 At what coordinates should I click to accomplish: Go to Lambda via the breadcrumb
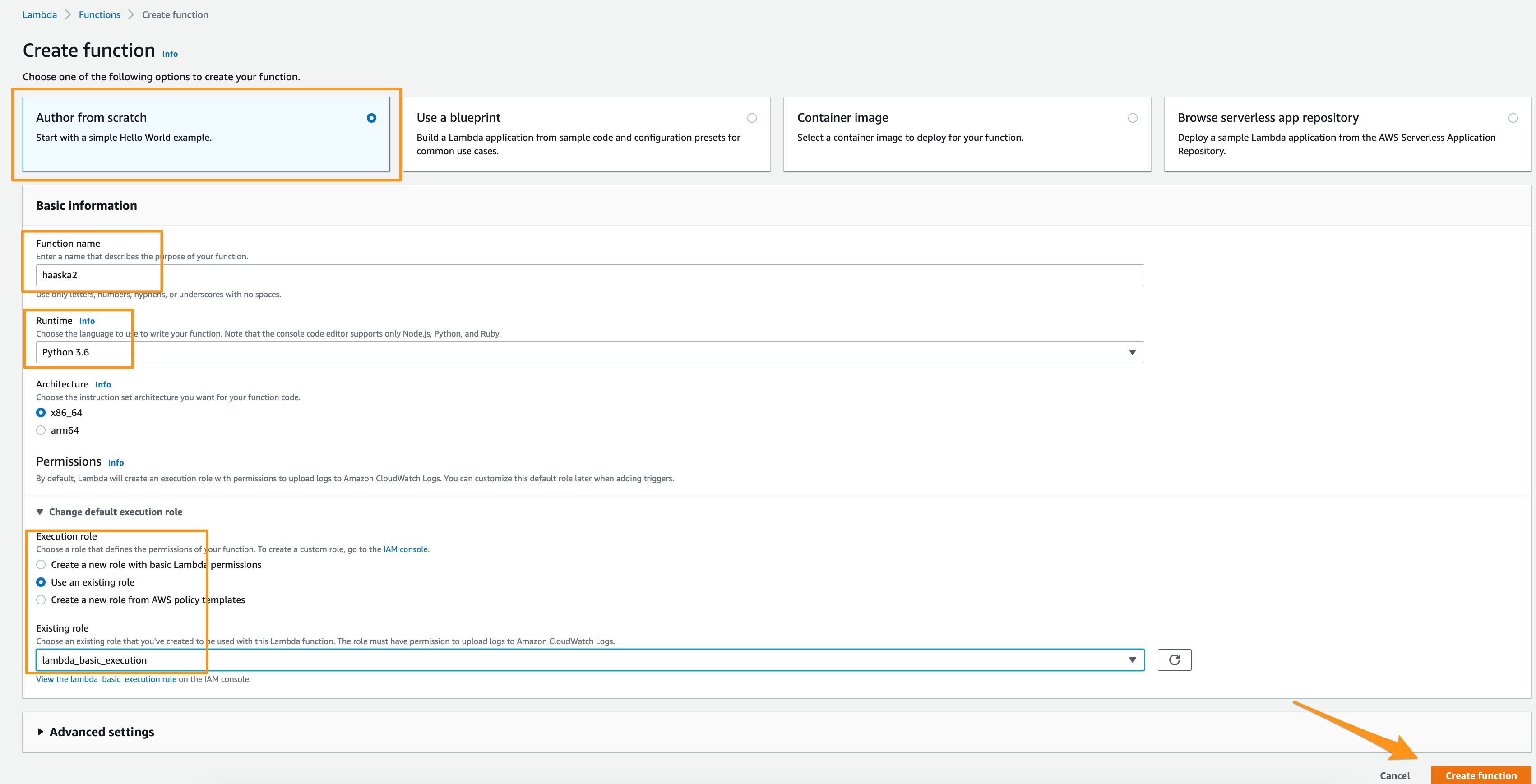(x=39, y=14)
